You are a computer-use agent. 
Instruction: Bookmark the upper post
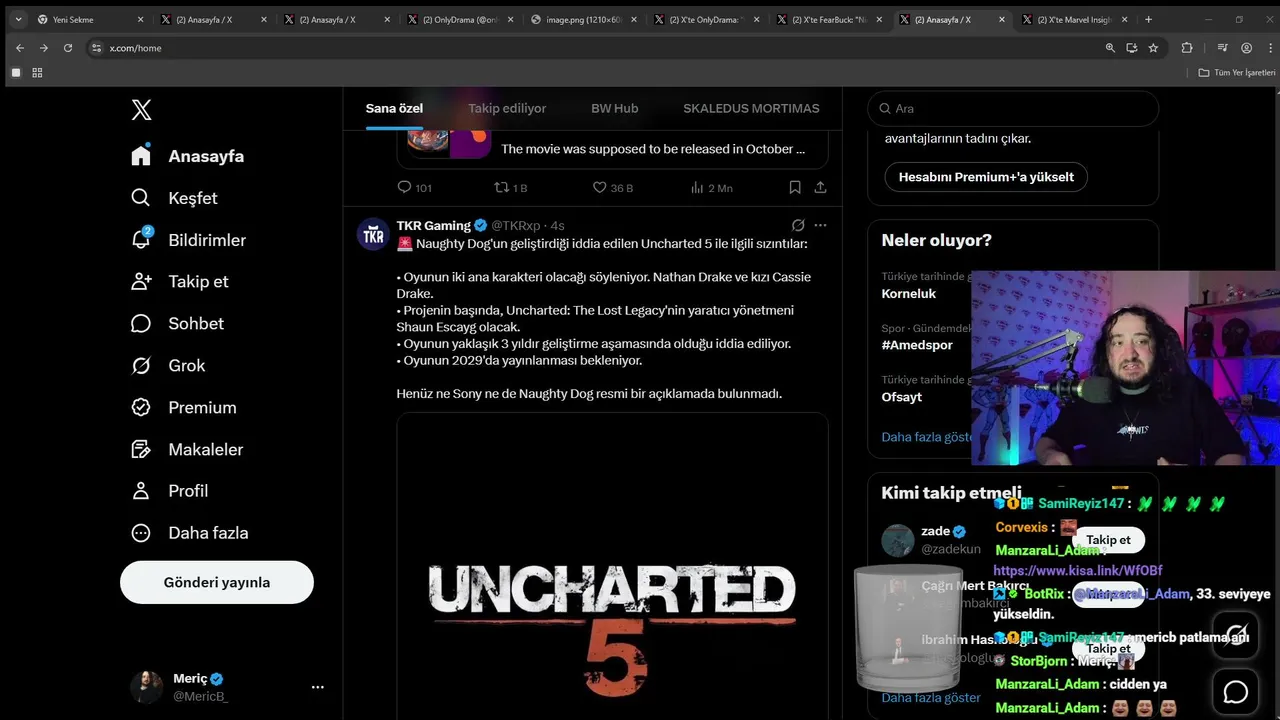click(795, 187)
